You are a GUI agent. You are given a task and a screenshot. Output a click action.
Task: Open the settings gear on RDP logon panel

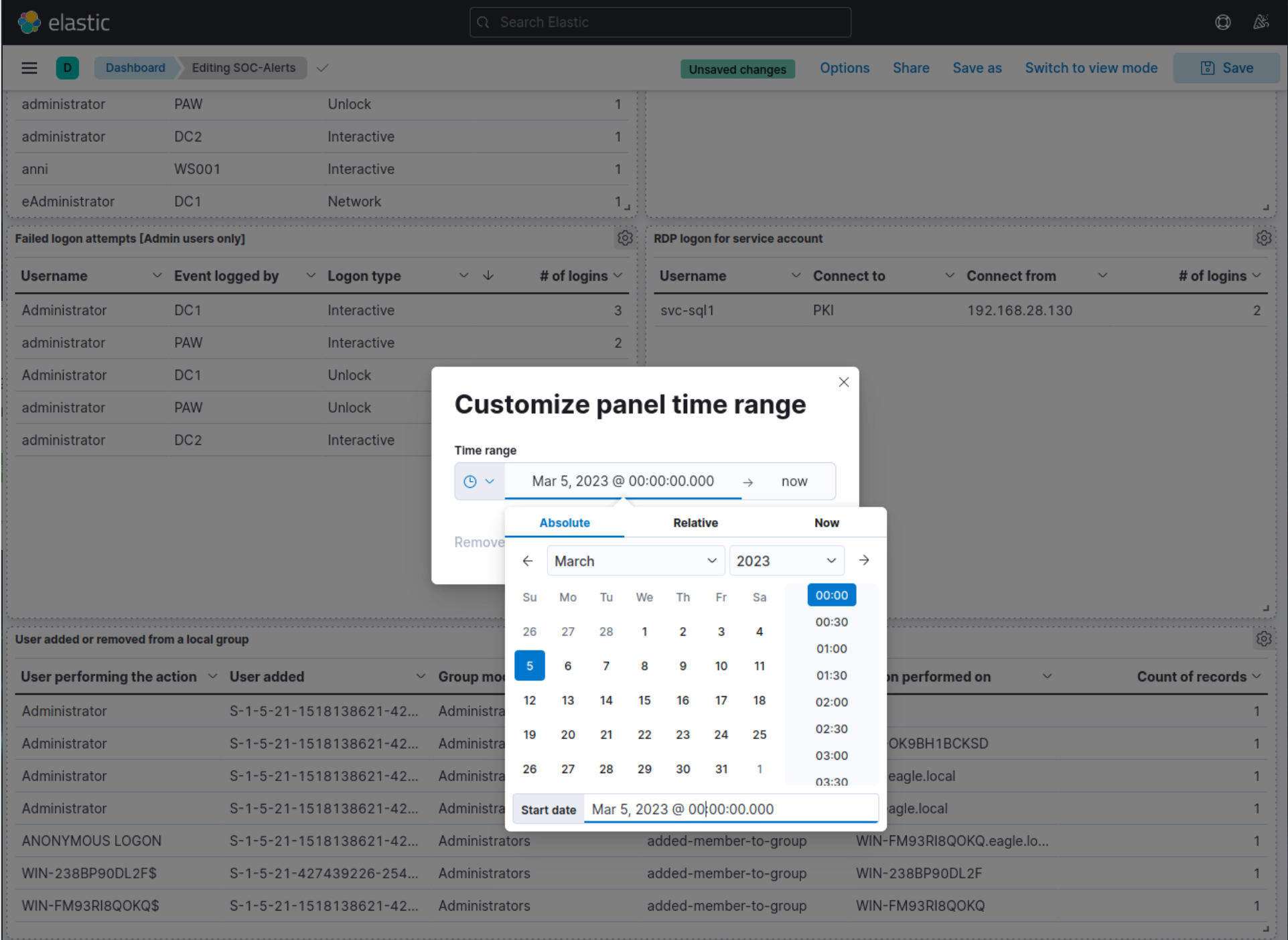[x=1264, y=238]
